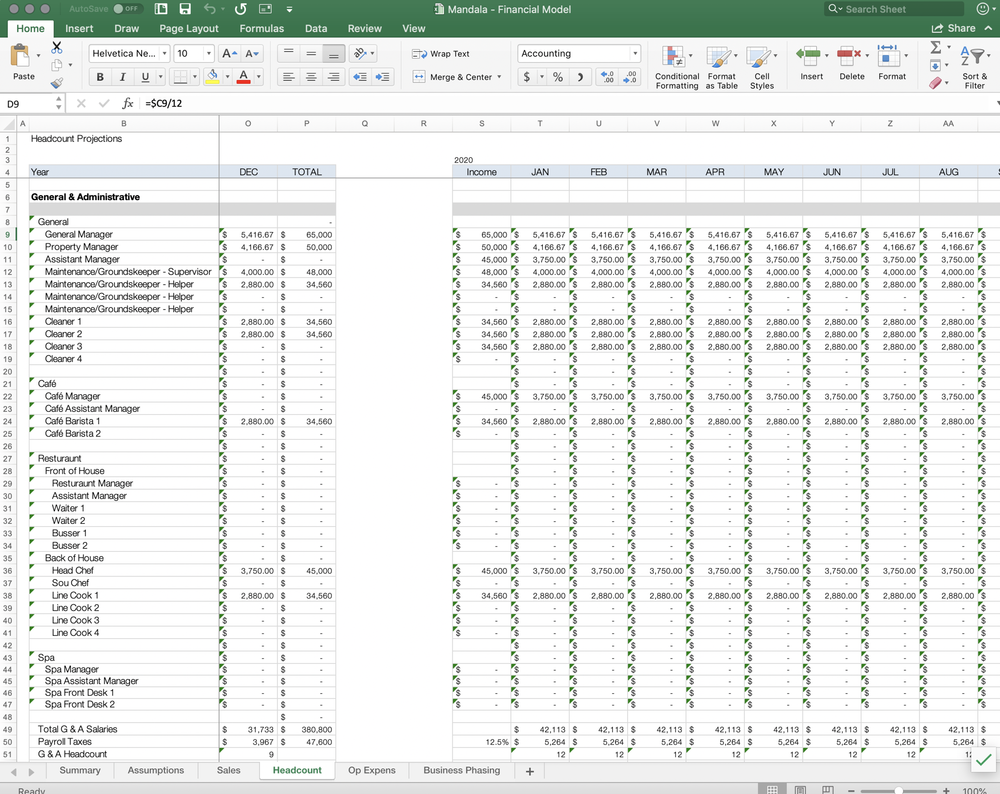
Task: Click the zoom slider handle
Action: 898,791
